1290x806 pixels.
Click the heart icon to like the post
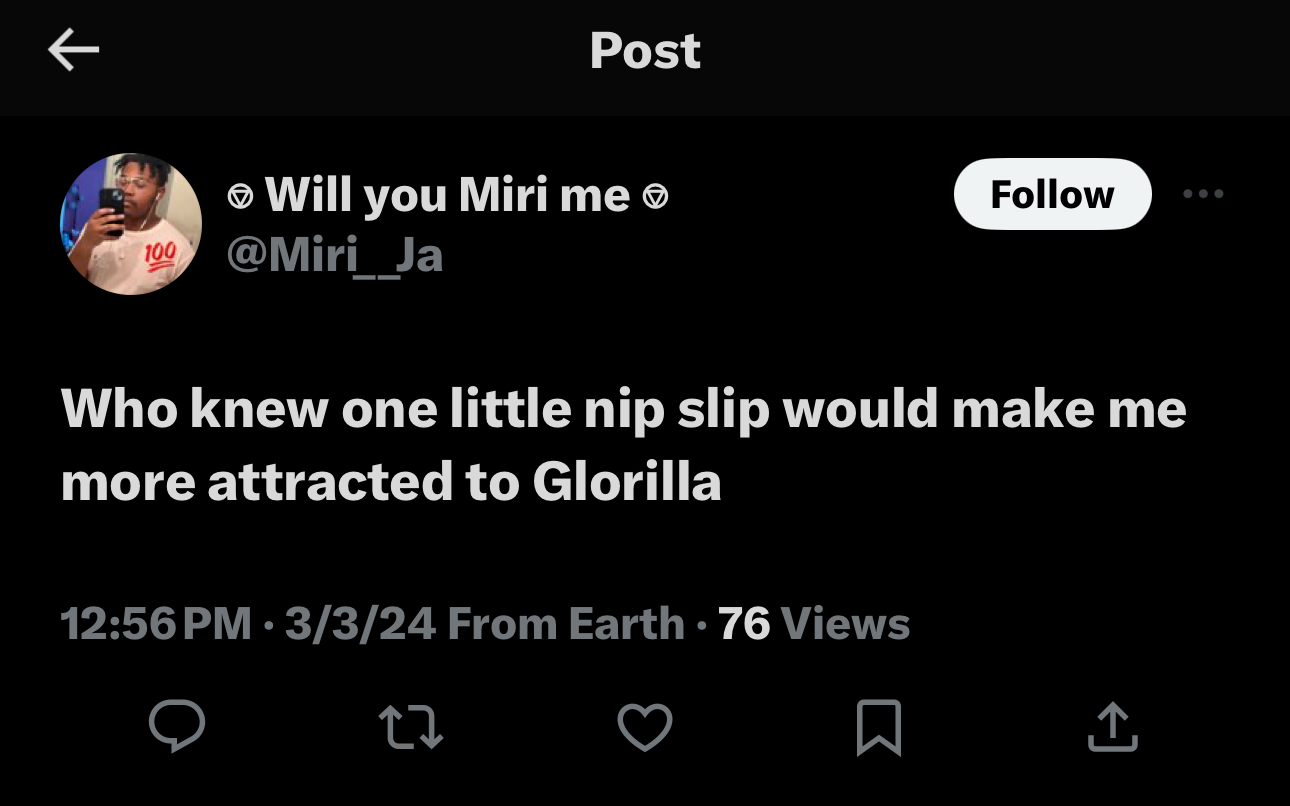[x=645, y=728]
